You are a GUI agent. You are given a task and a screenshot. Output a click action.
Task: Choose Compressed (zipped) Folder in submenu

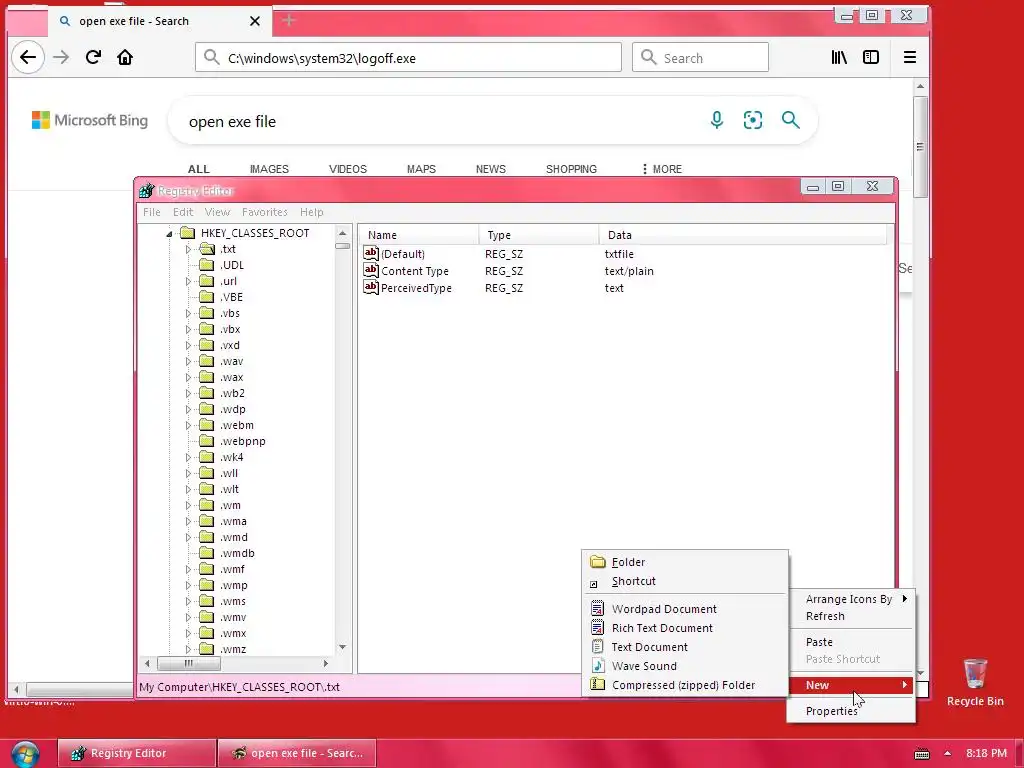pyautogui.click(x=684, y=684)
